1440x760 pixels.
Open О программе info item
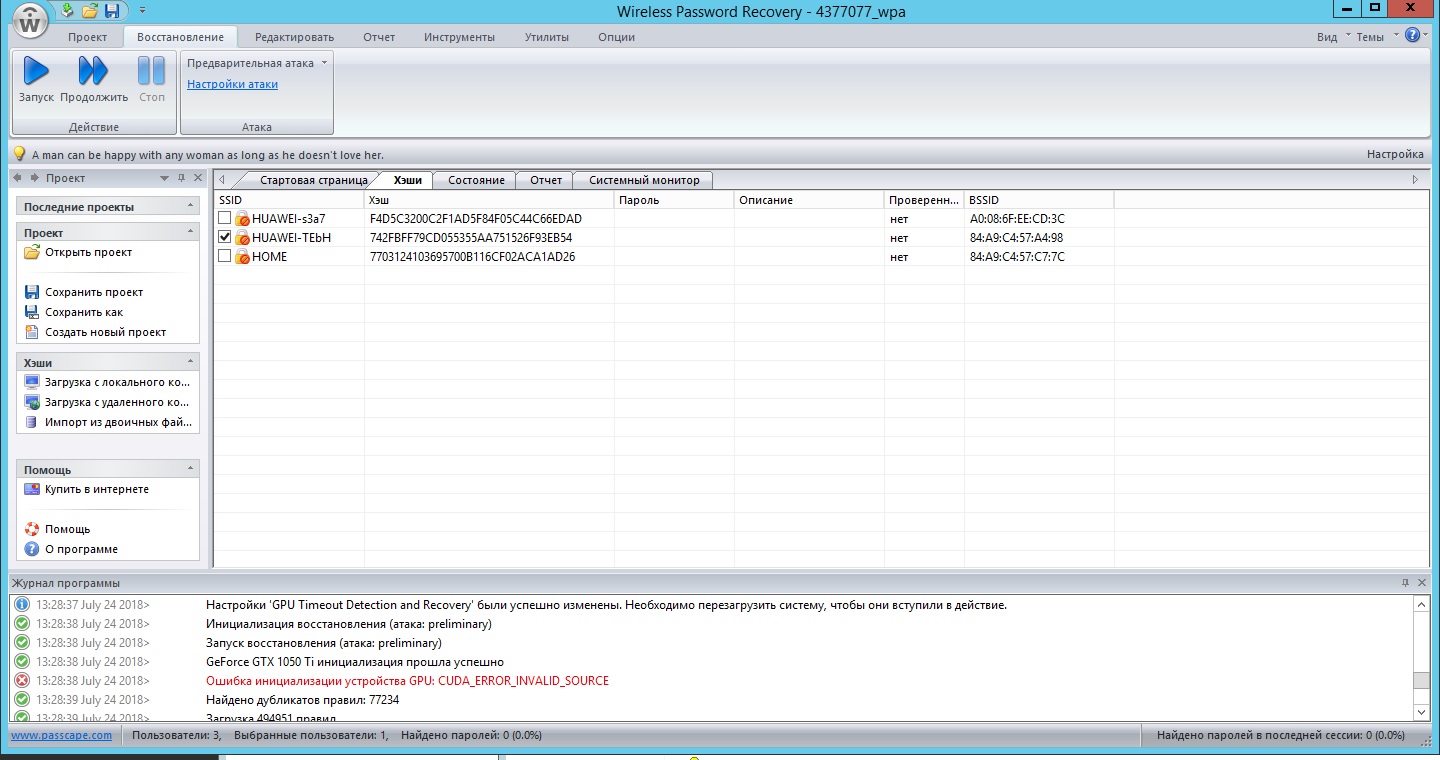(80, 549)
